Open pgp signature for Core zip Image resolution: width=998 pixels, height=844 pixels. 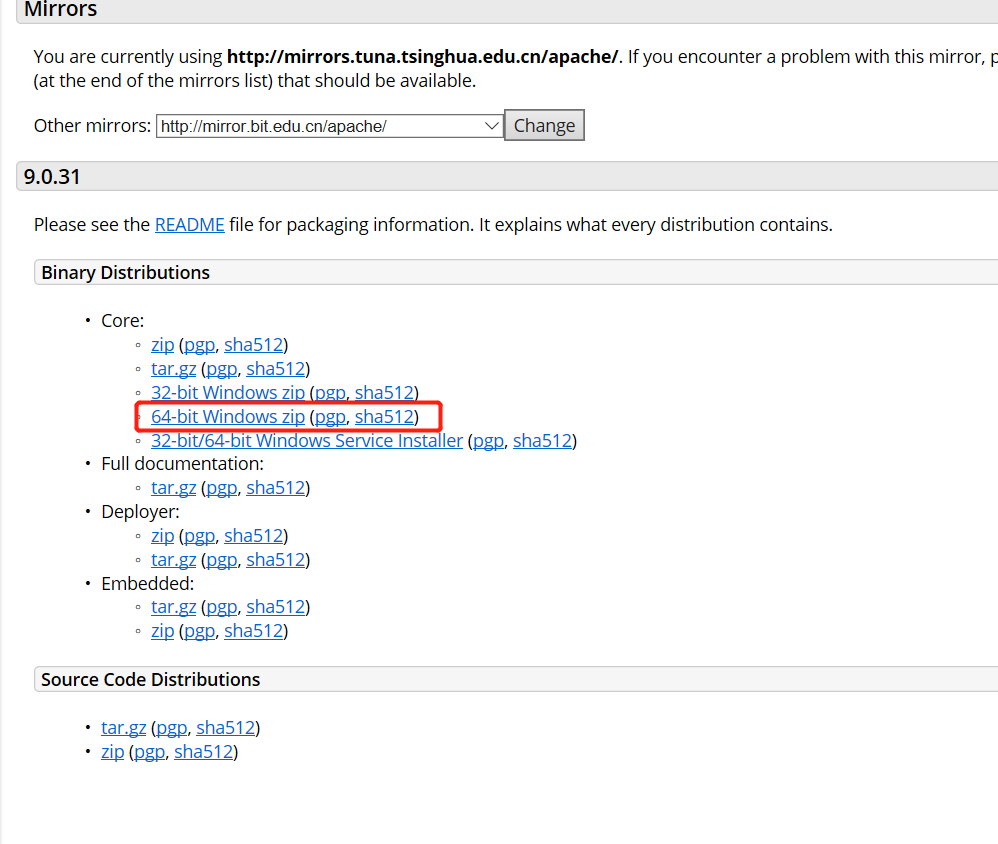click(199, 345)
